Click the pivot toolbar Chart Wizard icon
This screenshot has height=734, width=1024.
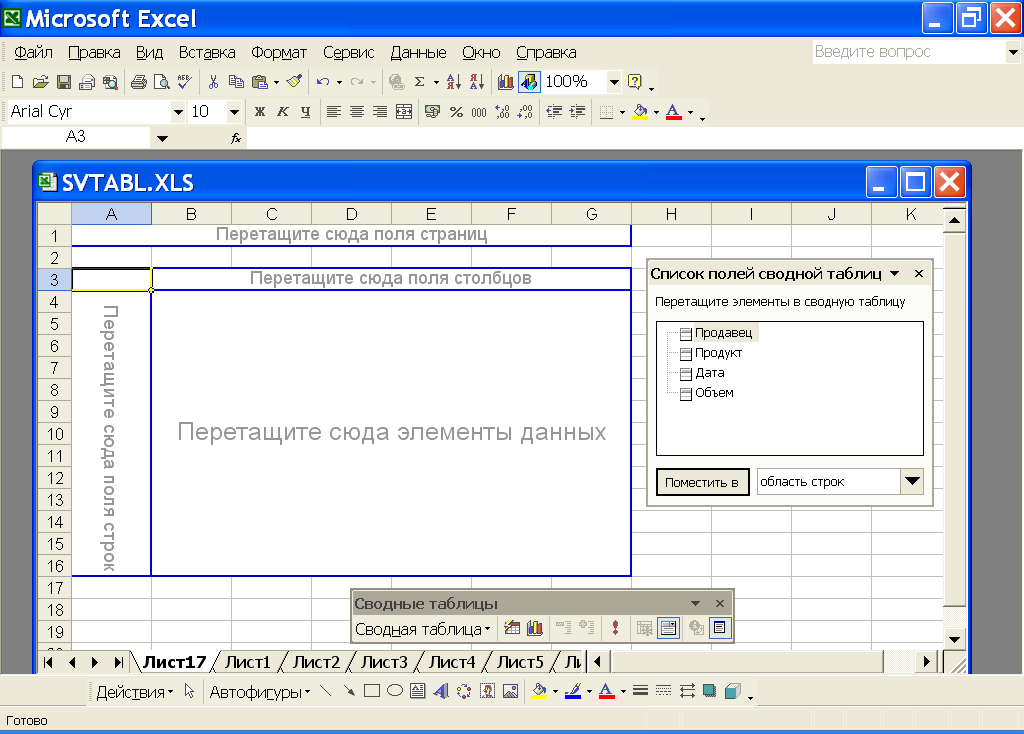pos(535,628)
